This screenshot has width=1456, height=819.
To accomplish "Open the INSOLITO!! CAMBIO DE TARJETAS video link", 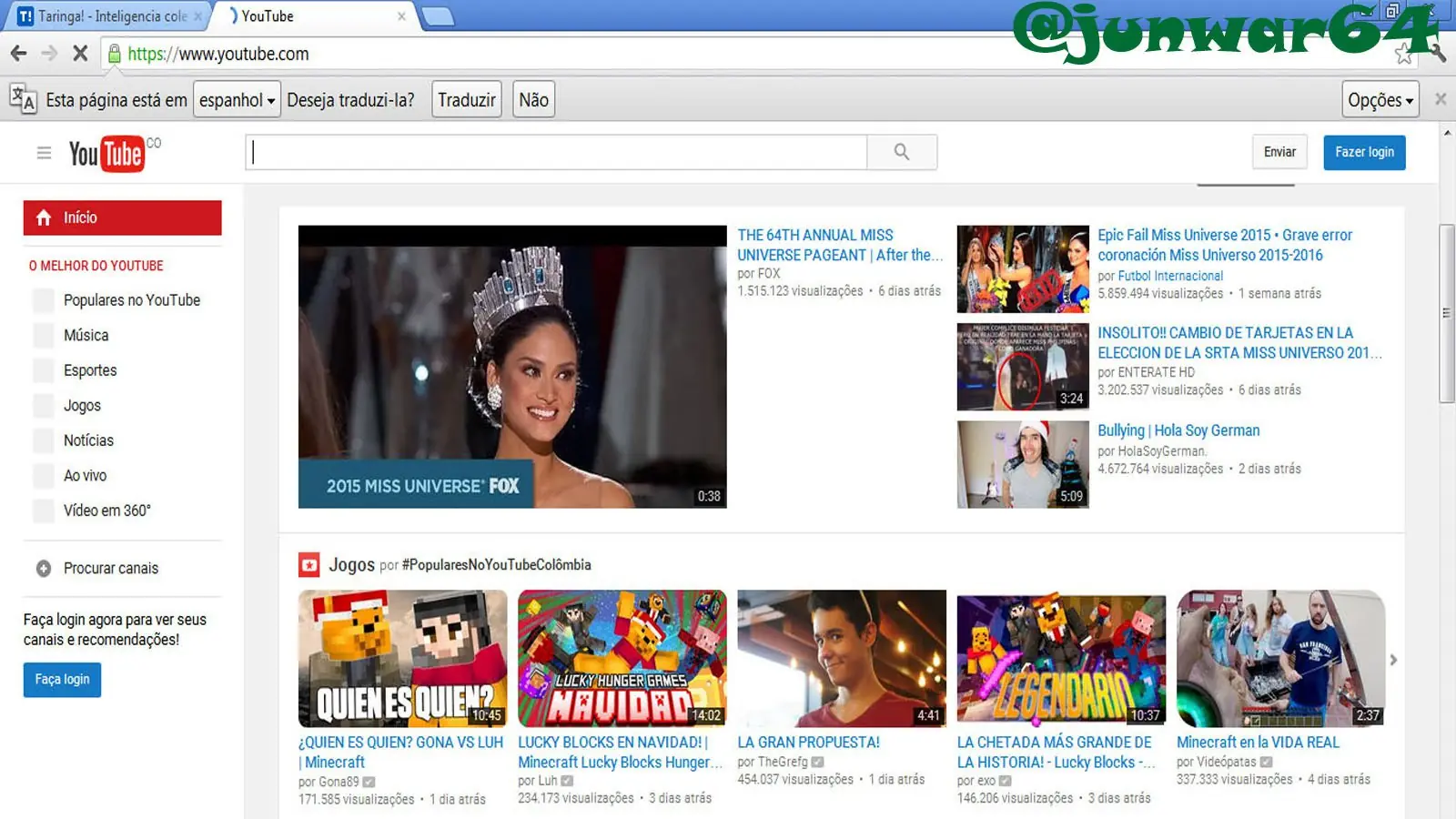I will click(x=1239, y=343).
